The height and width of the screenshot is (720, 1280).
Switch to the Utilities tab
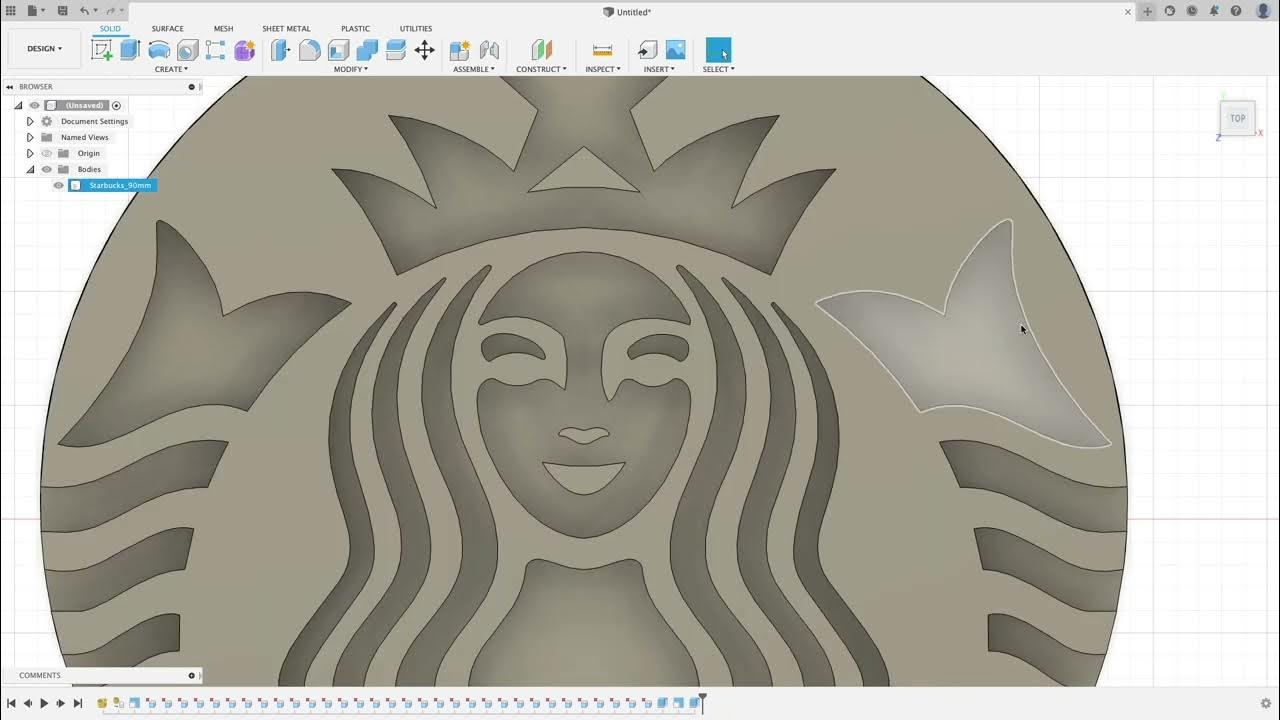click(x=416, y=28)
